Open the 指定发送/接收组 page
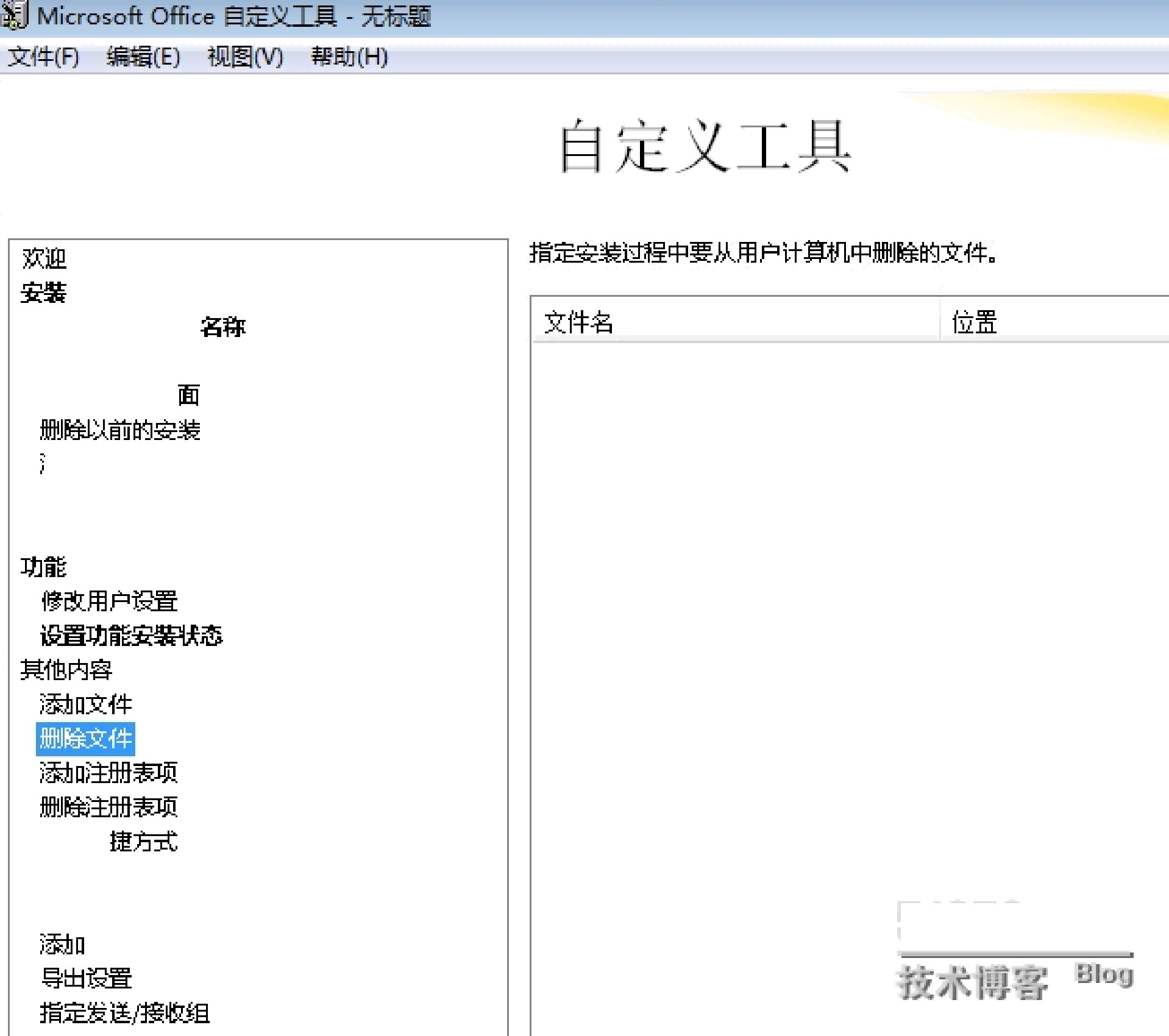Viewport: 1169px width, 1036px height. (x=125, y=1013)
